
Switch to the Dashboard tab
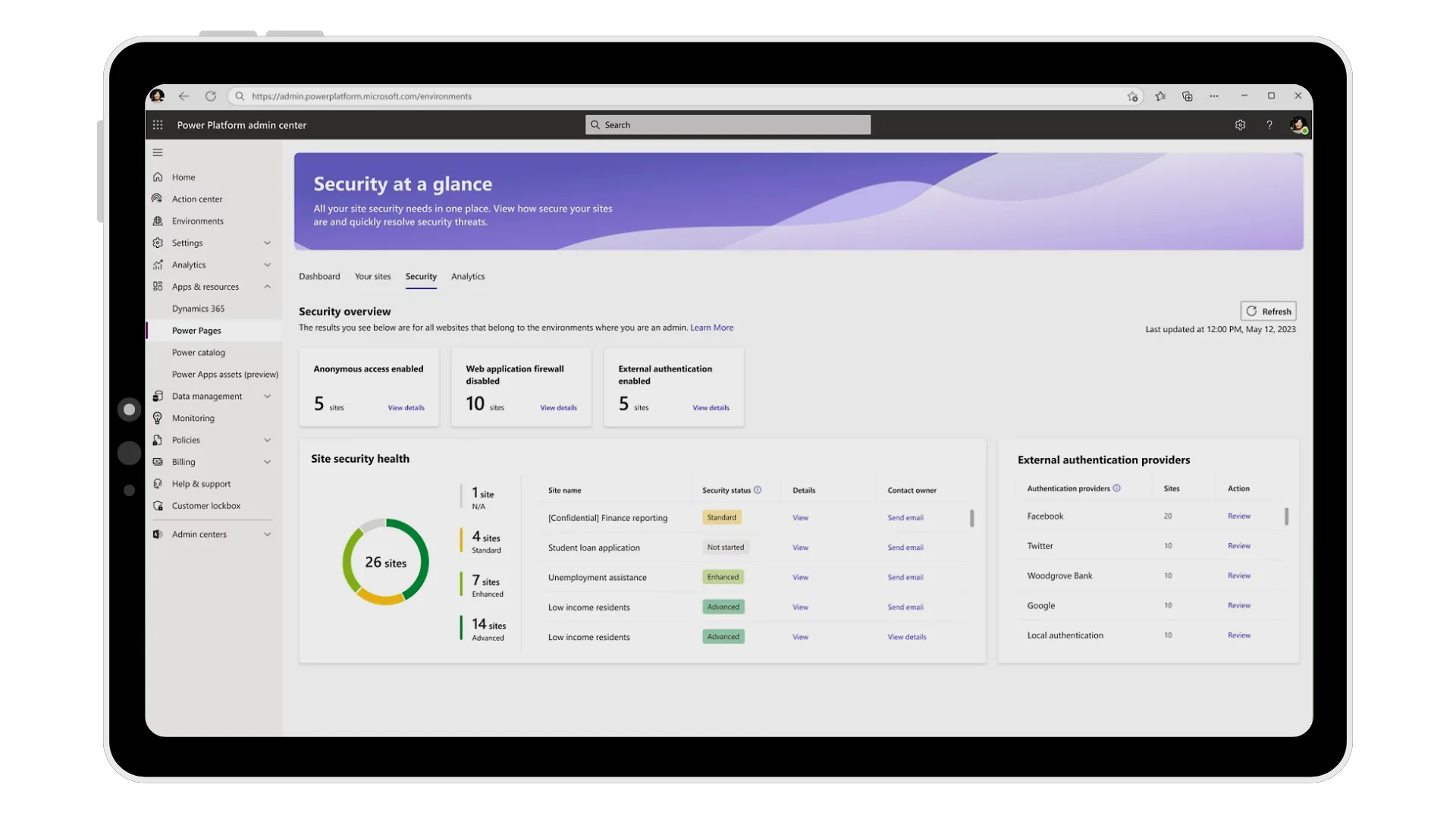(x=319, y=276)
